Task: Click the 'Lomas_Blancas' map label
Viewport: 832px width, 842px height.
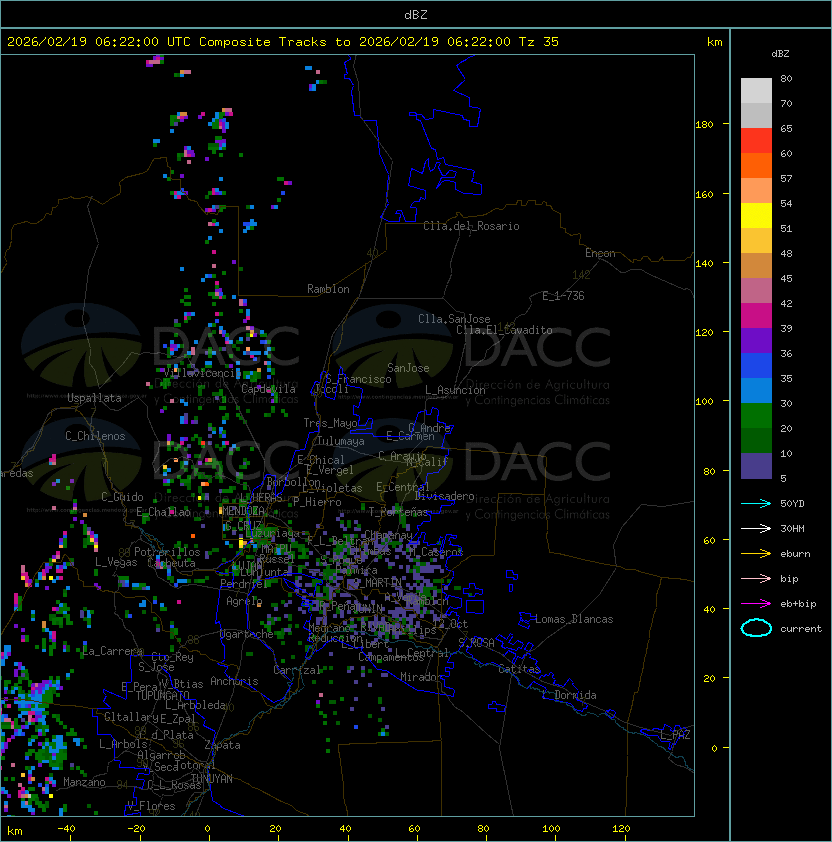Action: click(x=574, y=619)
